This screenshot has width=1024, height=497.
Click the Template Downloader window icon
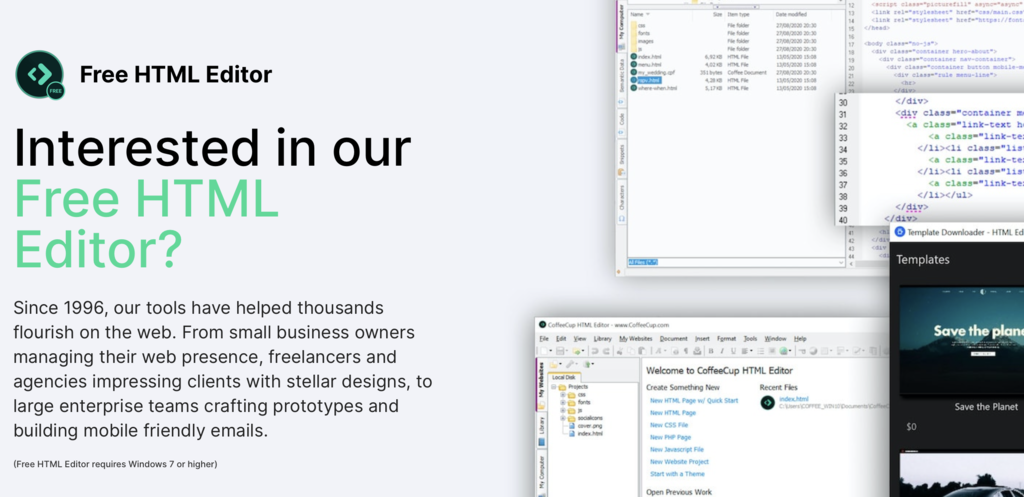pyautogui.click(x=899, y=232)
